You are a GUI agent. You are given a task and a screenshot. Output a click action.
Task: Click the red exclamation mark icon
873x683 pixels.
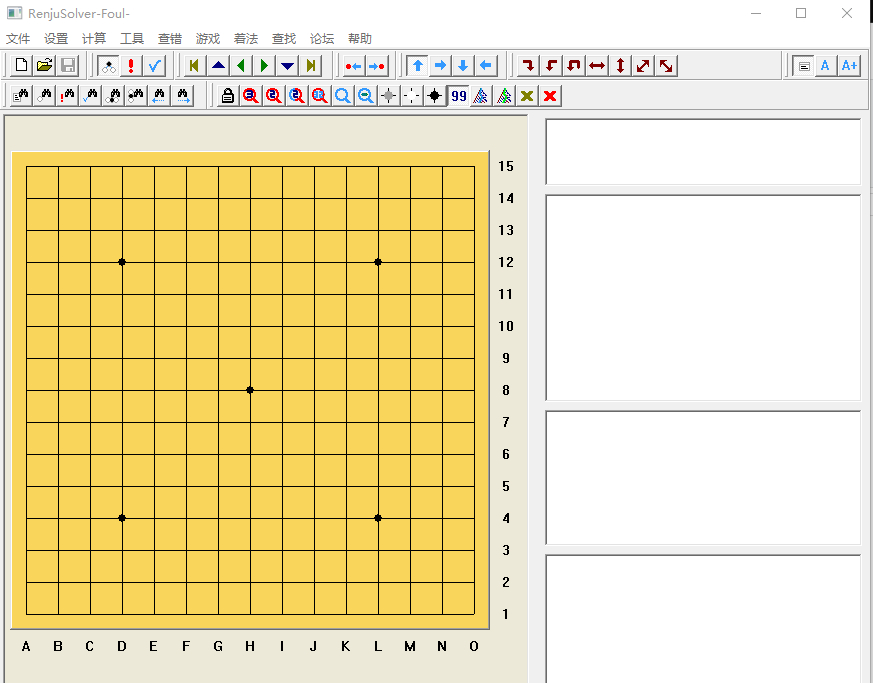[x=131, y=66]
